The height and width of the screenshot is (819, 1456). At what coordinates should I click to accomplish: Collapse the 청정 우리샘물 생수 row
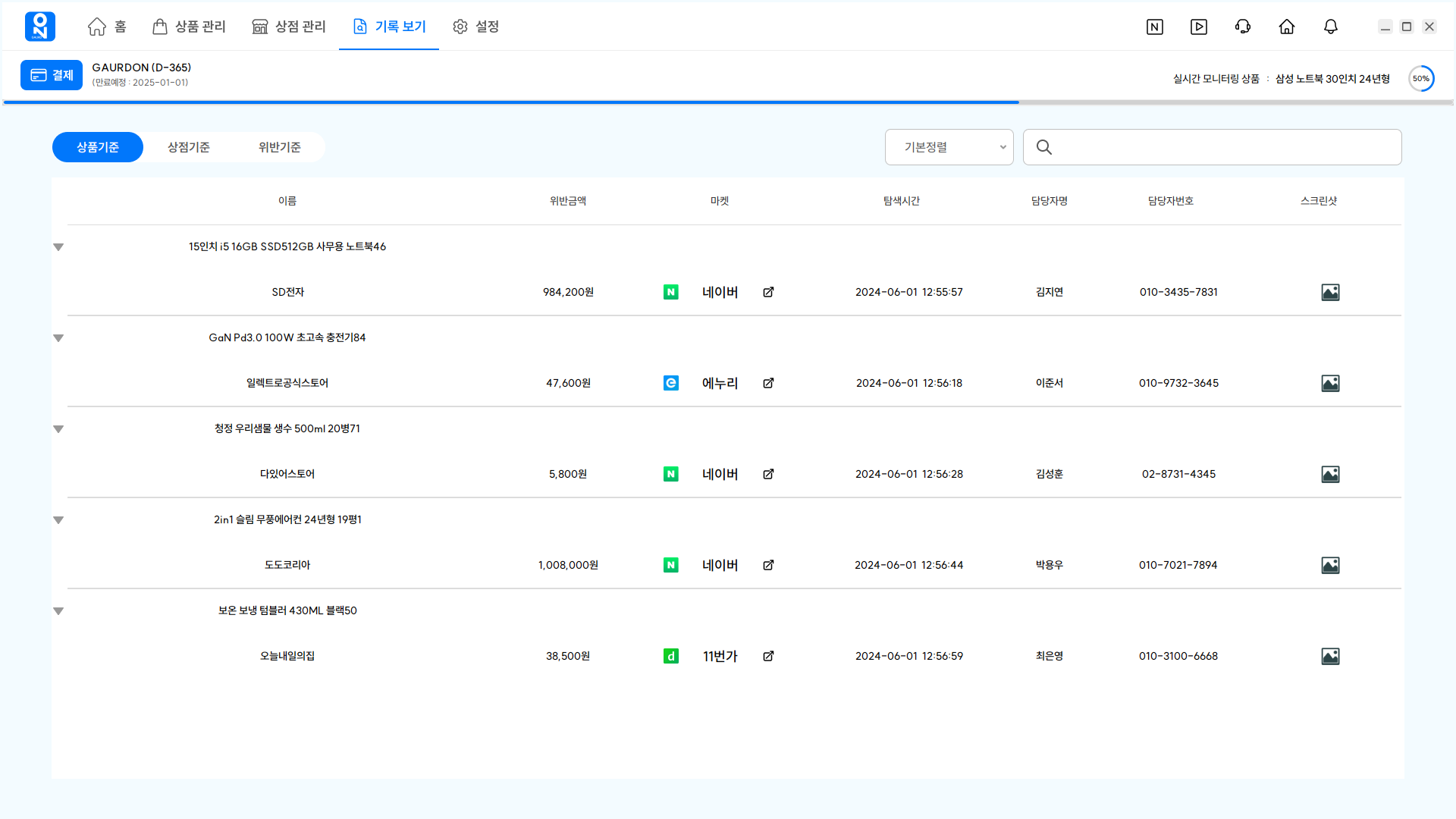coord(58,429)
